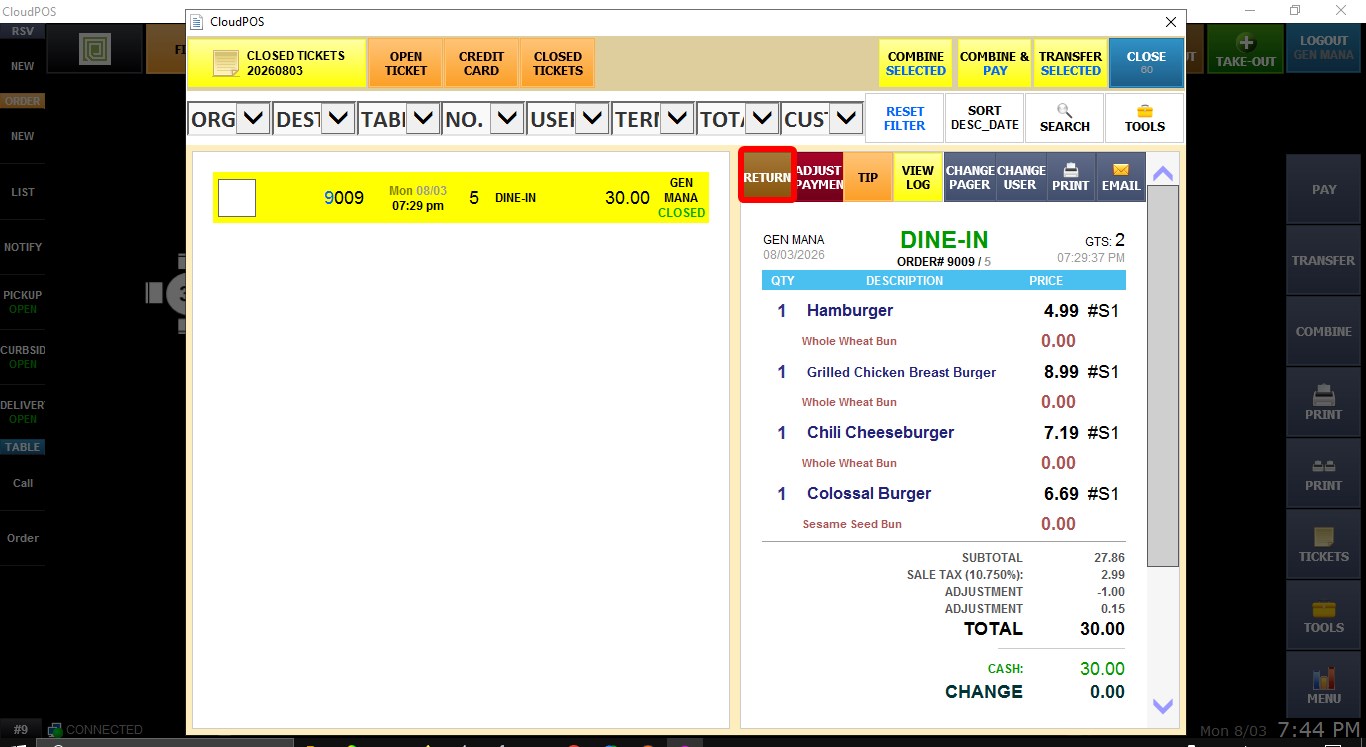Click the CONNECTED status icon at bottom left
Image resolution: width=1366 pixels, height=747 pixels.
click(55, 730)
